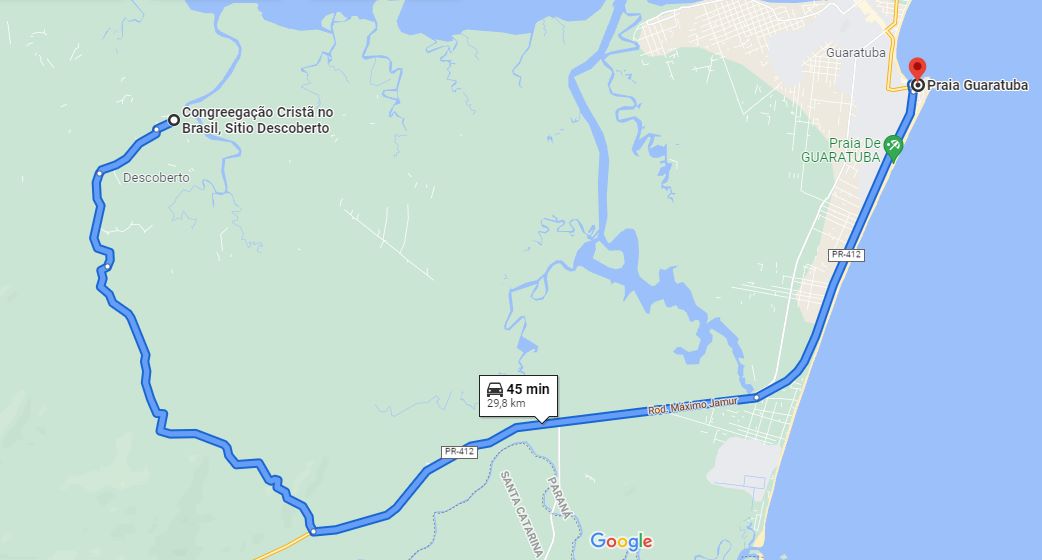Click the upper PR-412 road shield near coast

(847, 254)
